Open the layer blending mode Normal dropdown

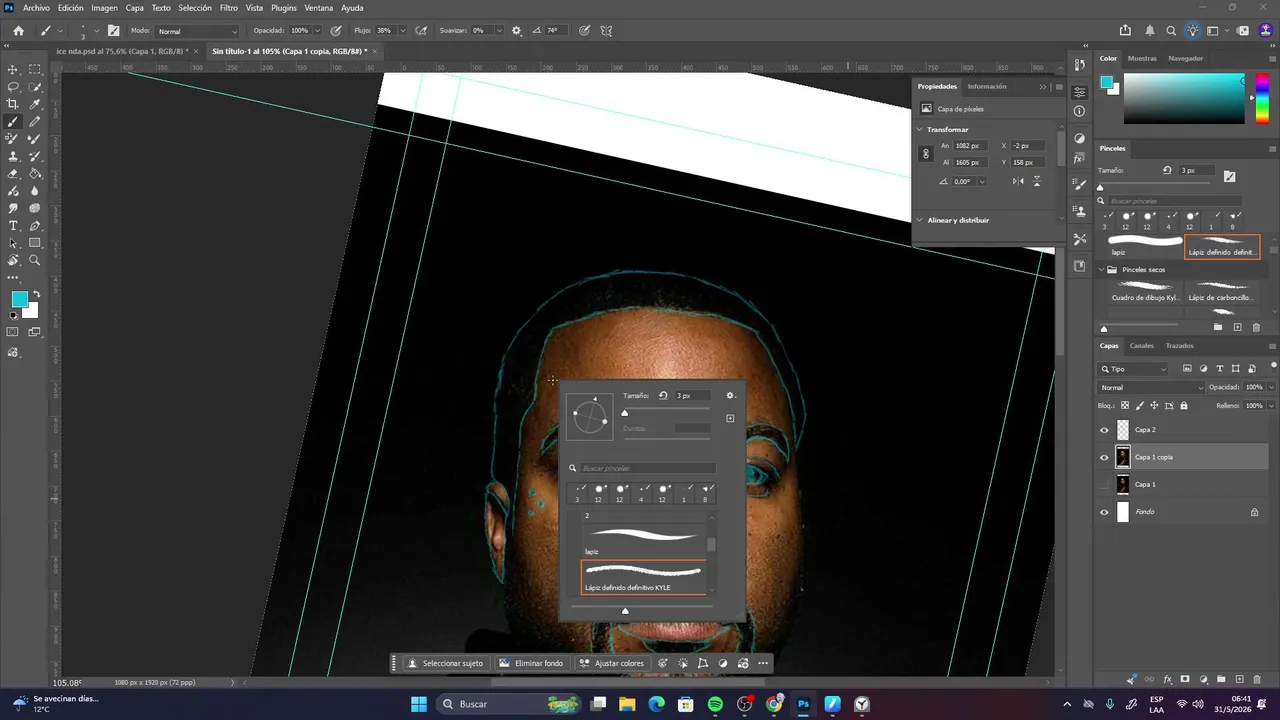point(1151,387)
